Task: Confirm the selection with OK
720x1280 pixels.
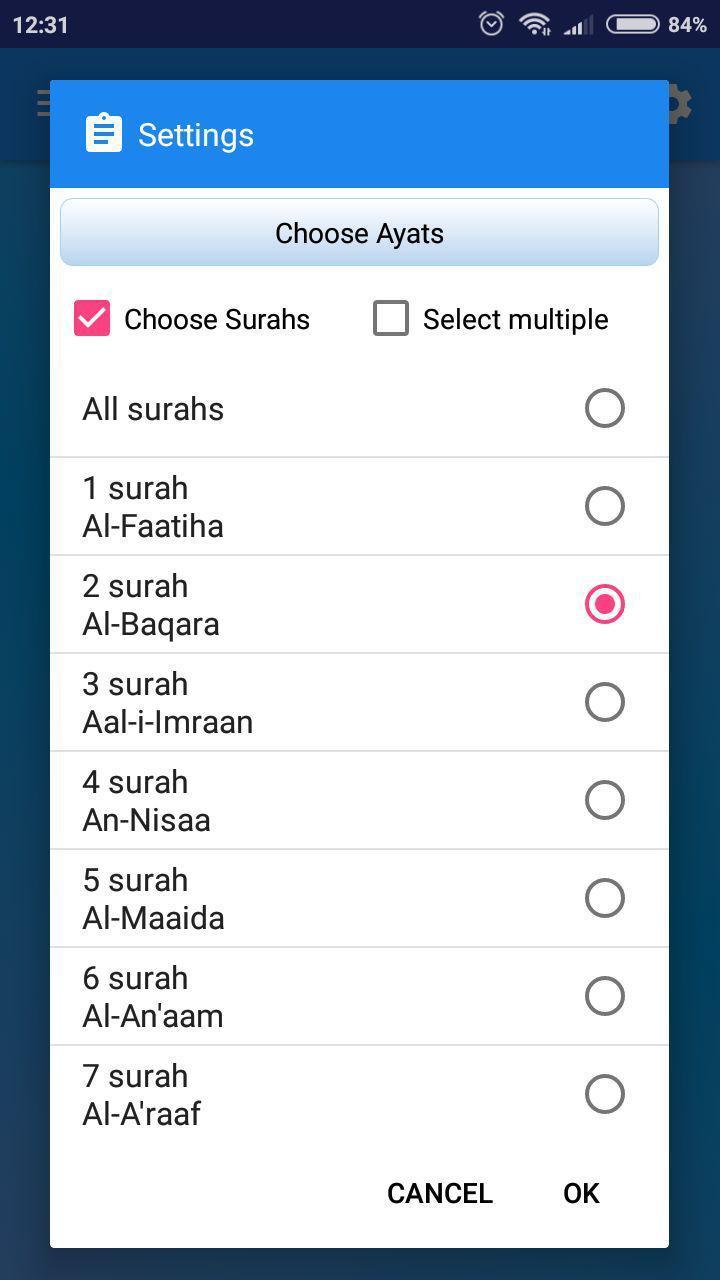Action: pyautogui.click(x=580, y=1193)
